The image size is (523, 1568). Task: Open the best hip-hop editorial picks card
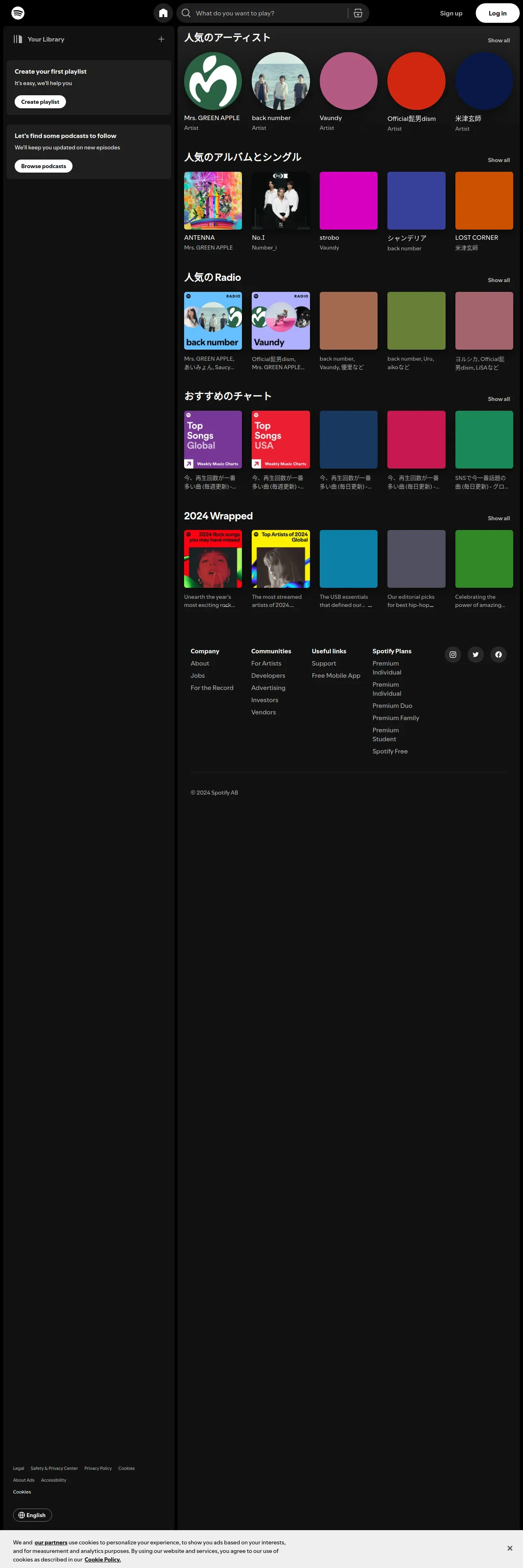coord(416,559)
